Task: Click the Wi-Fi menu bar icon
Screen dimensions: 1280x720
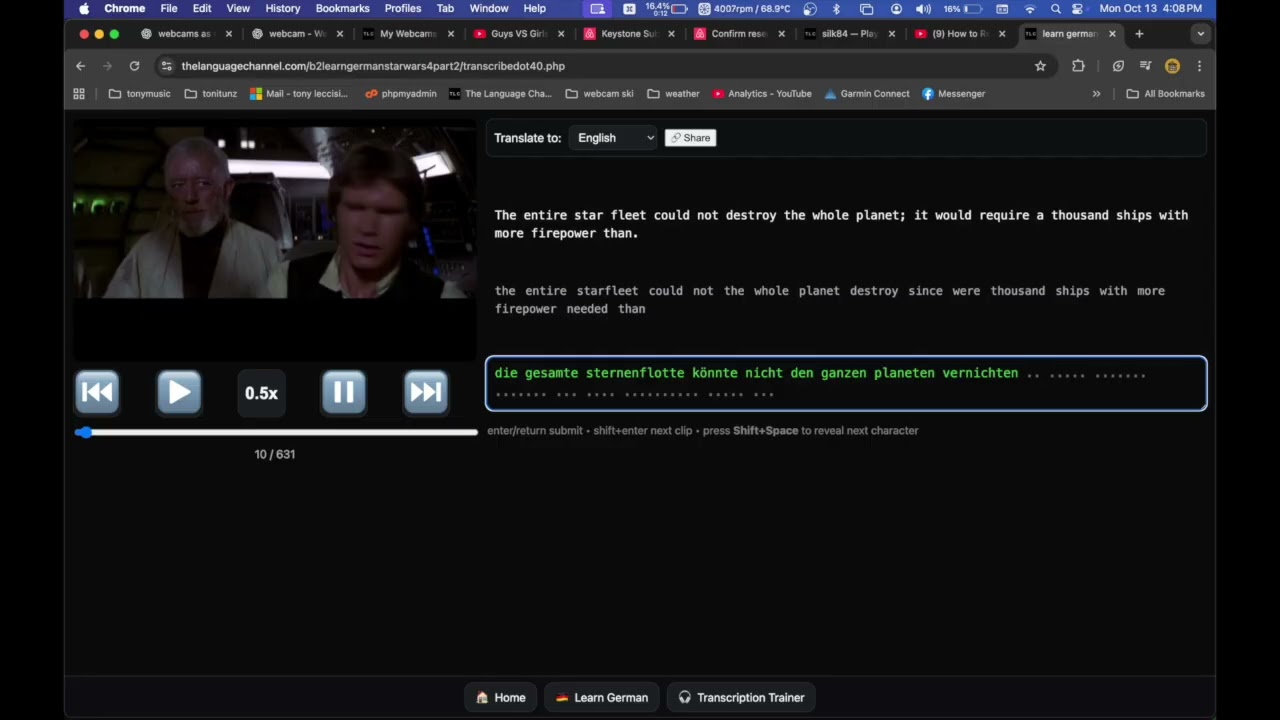Action: (x=1030, y=8)
